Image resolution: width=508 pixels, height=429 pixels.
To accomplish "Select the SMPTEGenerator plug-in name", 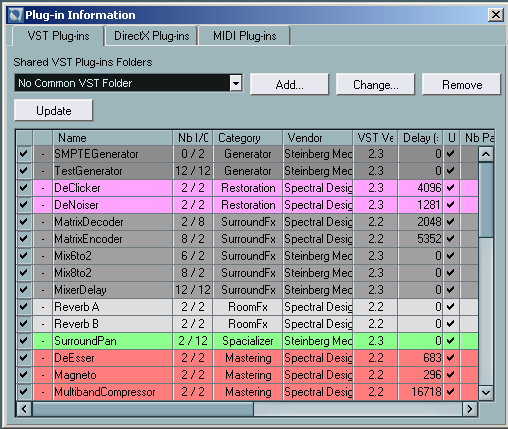I will 96,154.
